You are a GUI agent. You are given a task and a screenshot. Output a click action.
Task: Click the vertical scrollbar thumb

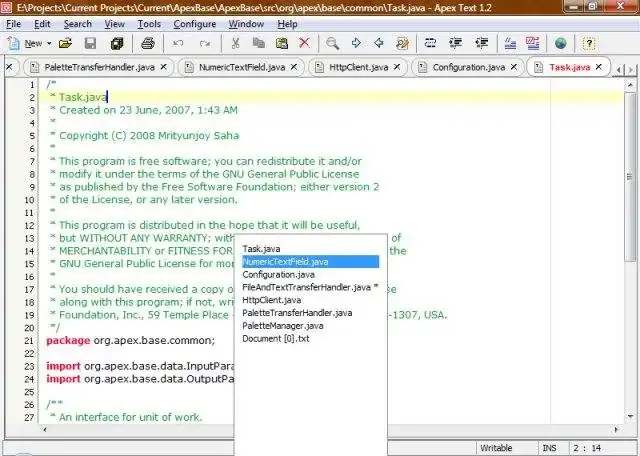631,177
